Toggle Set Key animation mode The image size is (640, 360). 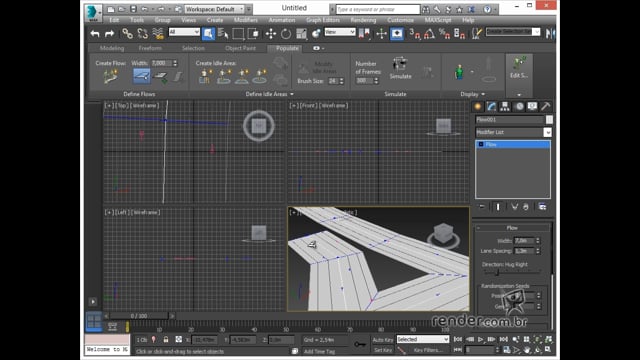382,350
